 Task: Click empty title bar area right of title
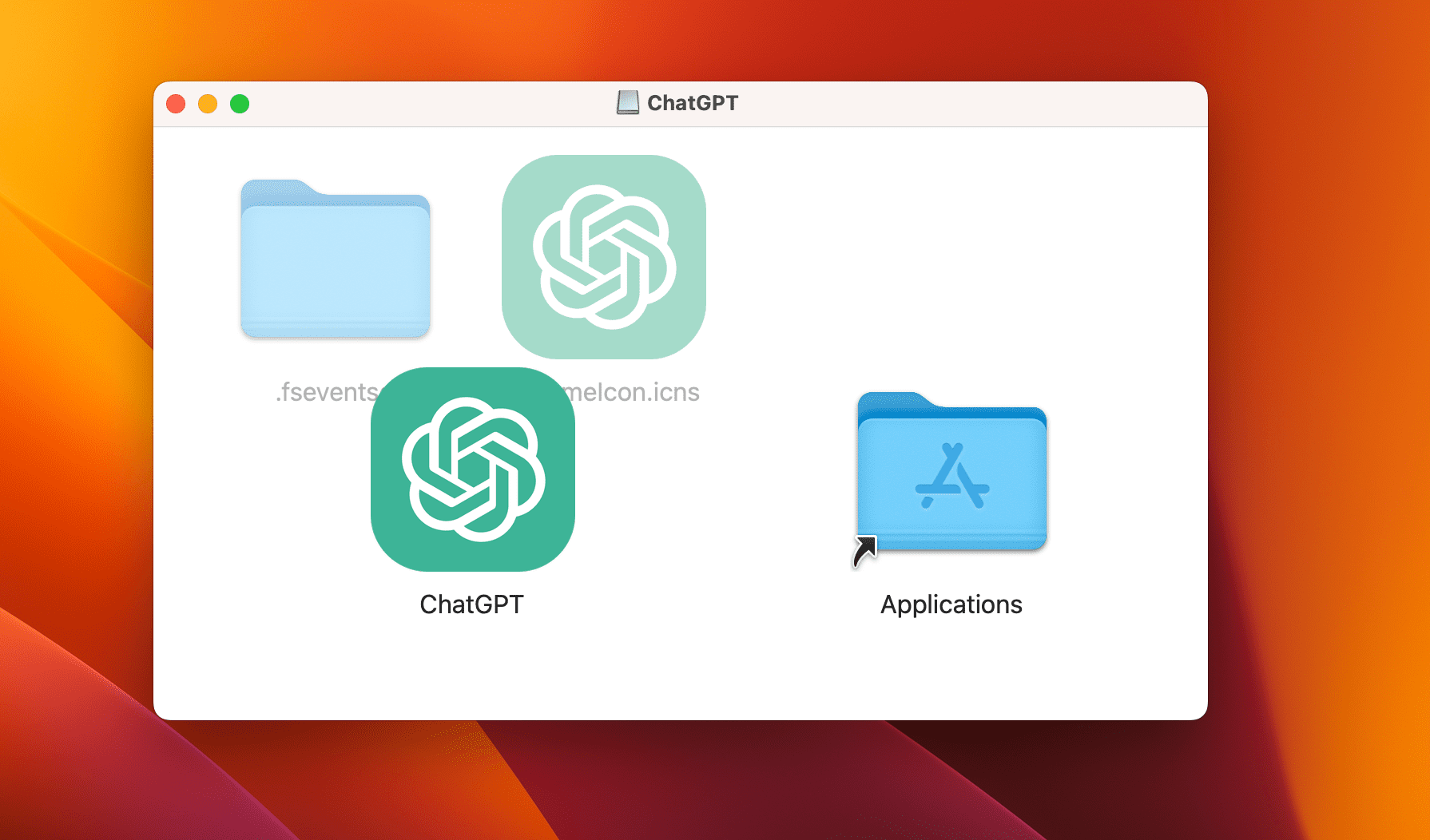[959, 104]
